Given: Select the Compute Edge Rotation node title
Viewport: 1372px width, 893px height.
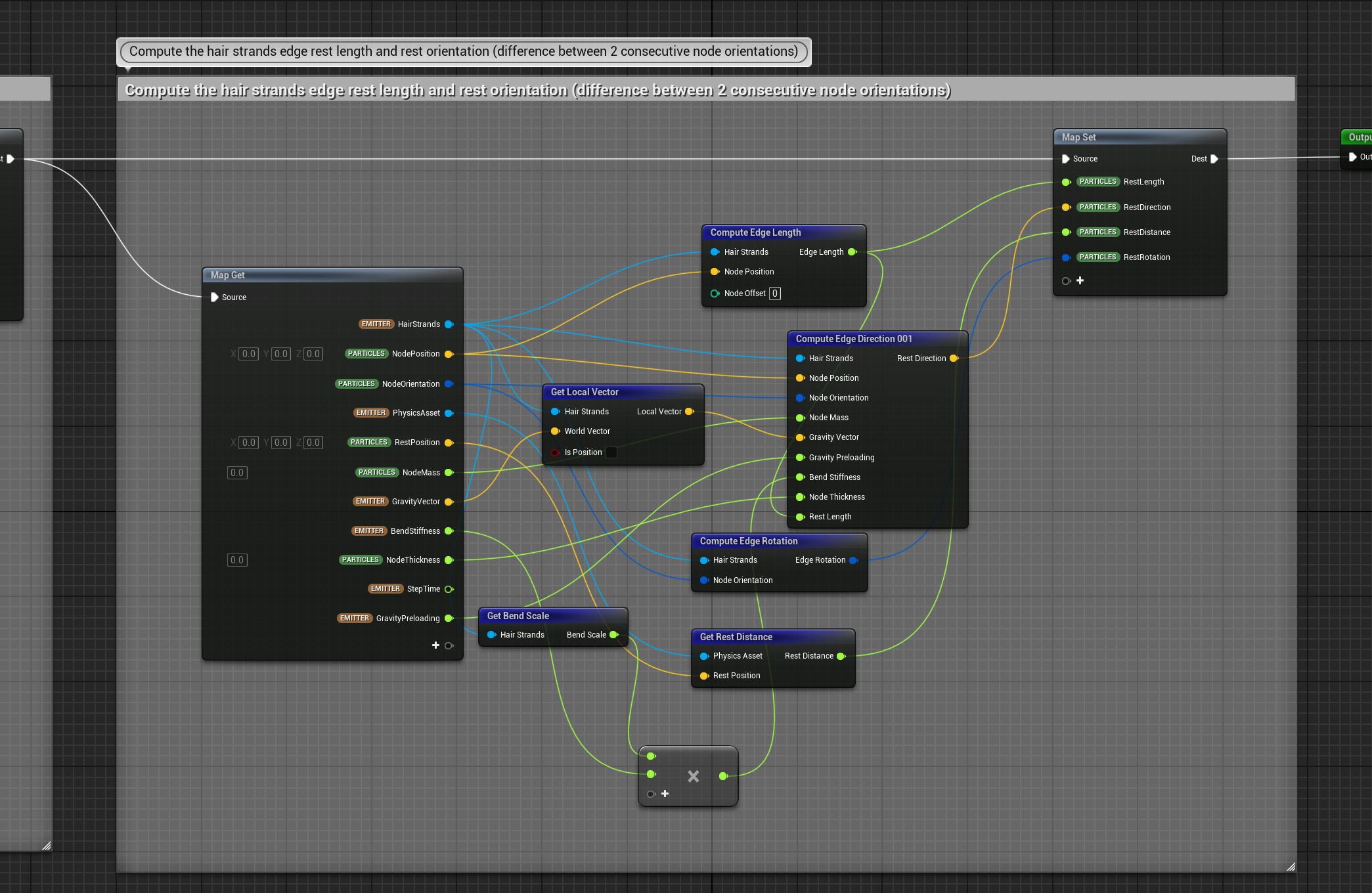Looking at the screenshot, I should (x=749, y=541).
